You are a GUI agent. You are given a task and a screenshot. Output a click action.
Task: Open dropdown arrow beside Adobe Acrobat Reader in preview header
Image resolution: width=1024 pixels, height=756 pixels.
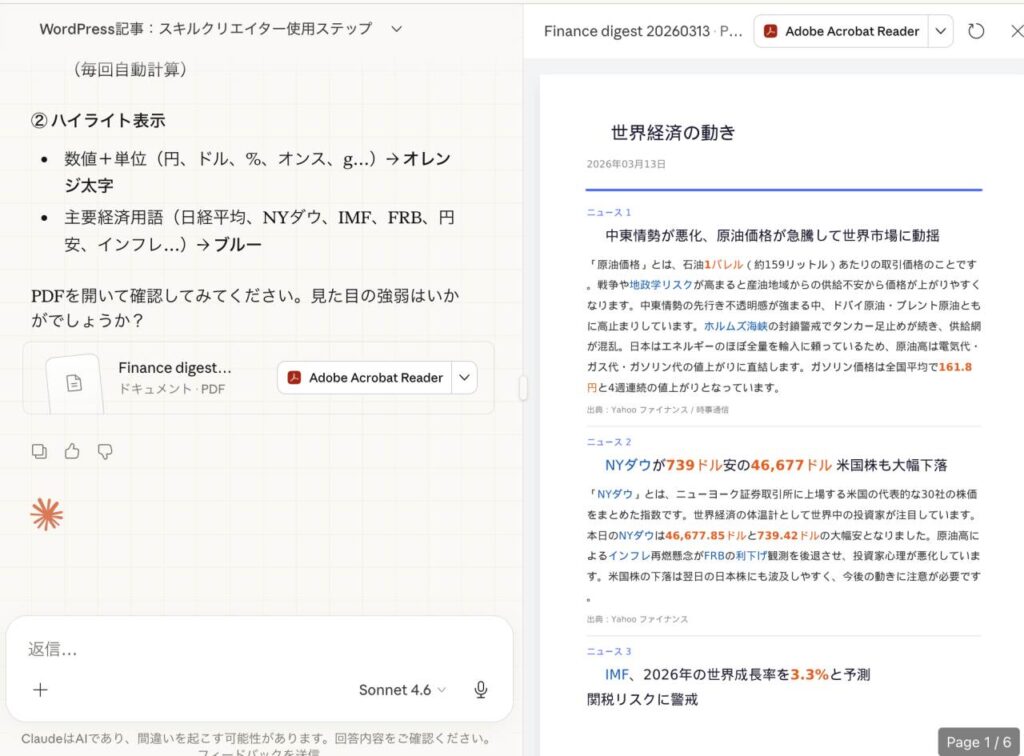tap(940, 31)
